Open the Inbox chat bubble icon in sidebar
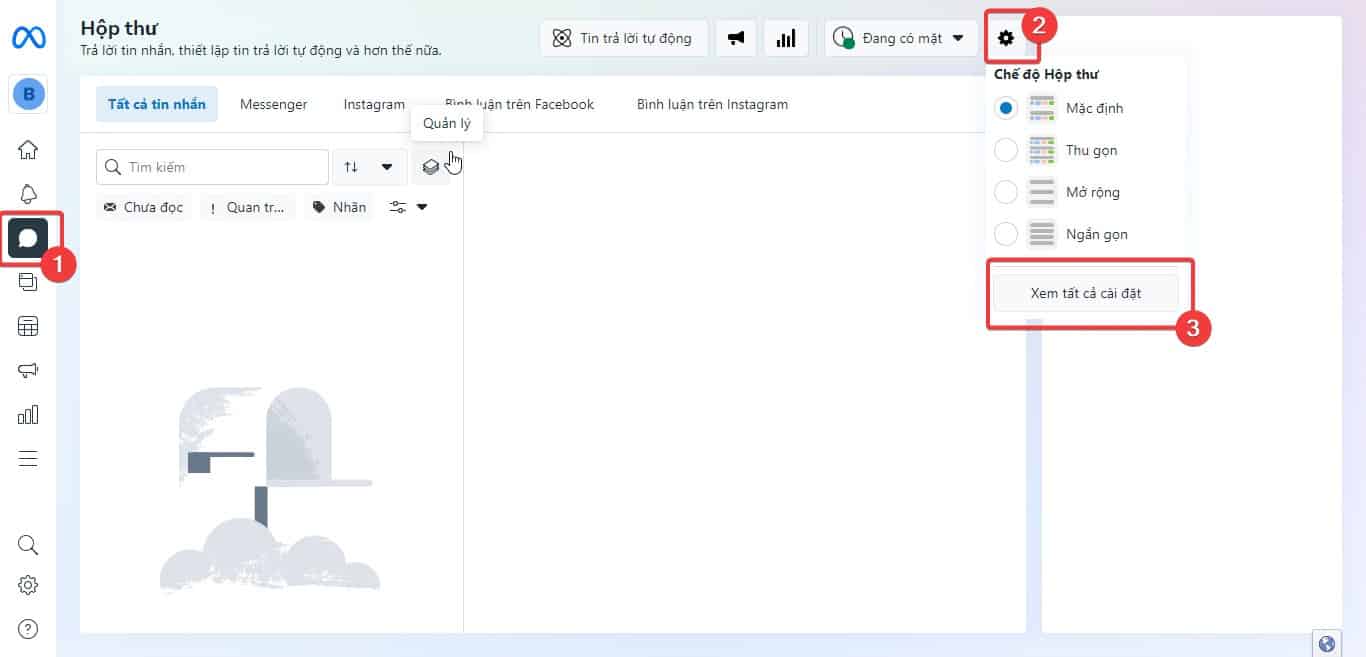The image size is (1366, 657). point(28,238)
